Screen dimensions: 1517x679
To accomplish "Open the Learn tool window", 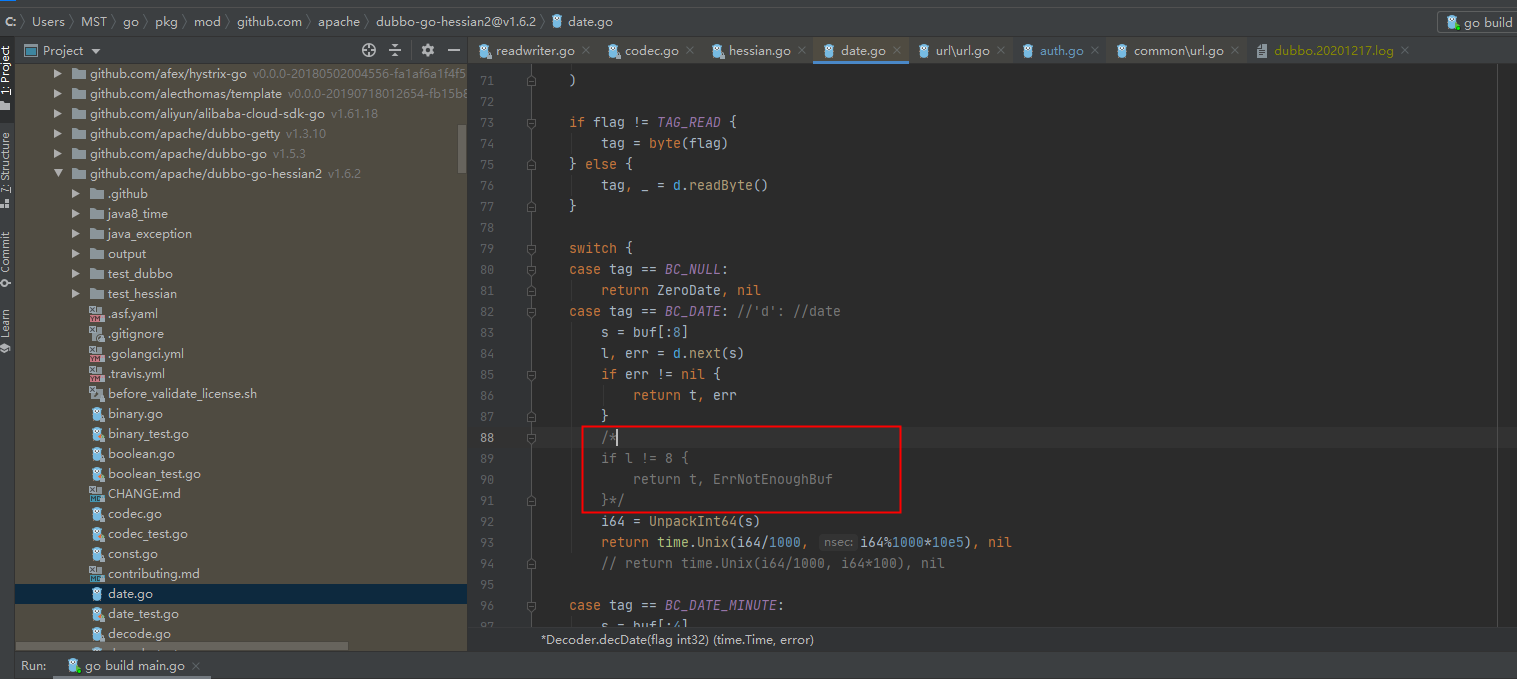I will point(9,317).
